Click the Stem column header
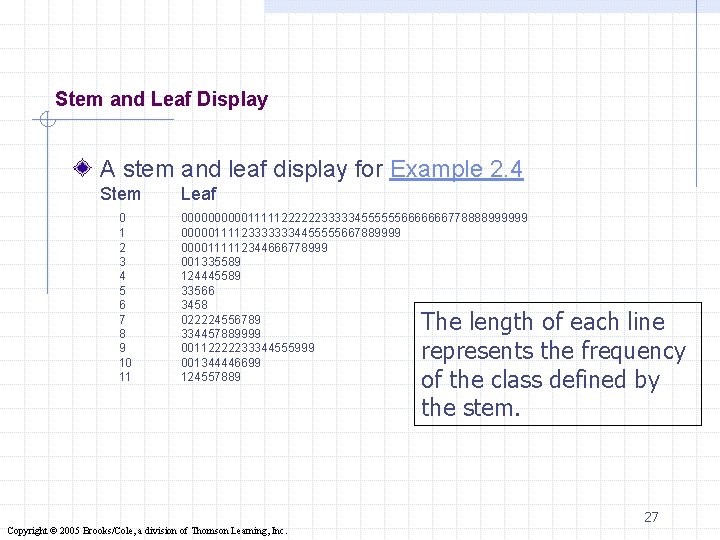The image size is (720, 540). [x=120, y=194]
